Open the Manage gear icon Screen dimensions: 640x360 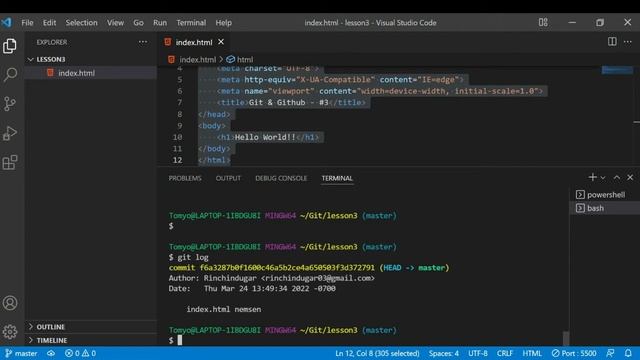pyautogui.click(x=10, y=331)
